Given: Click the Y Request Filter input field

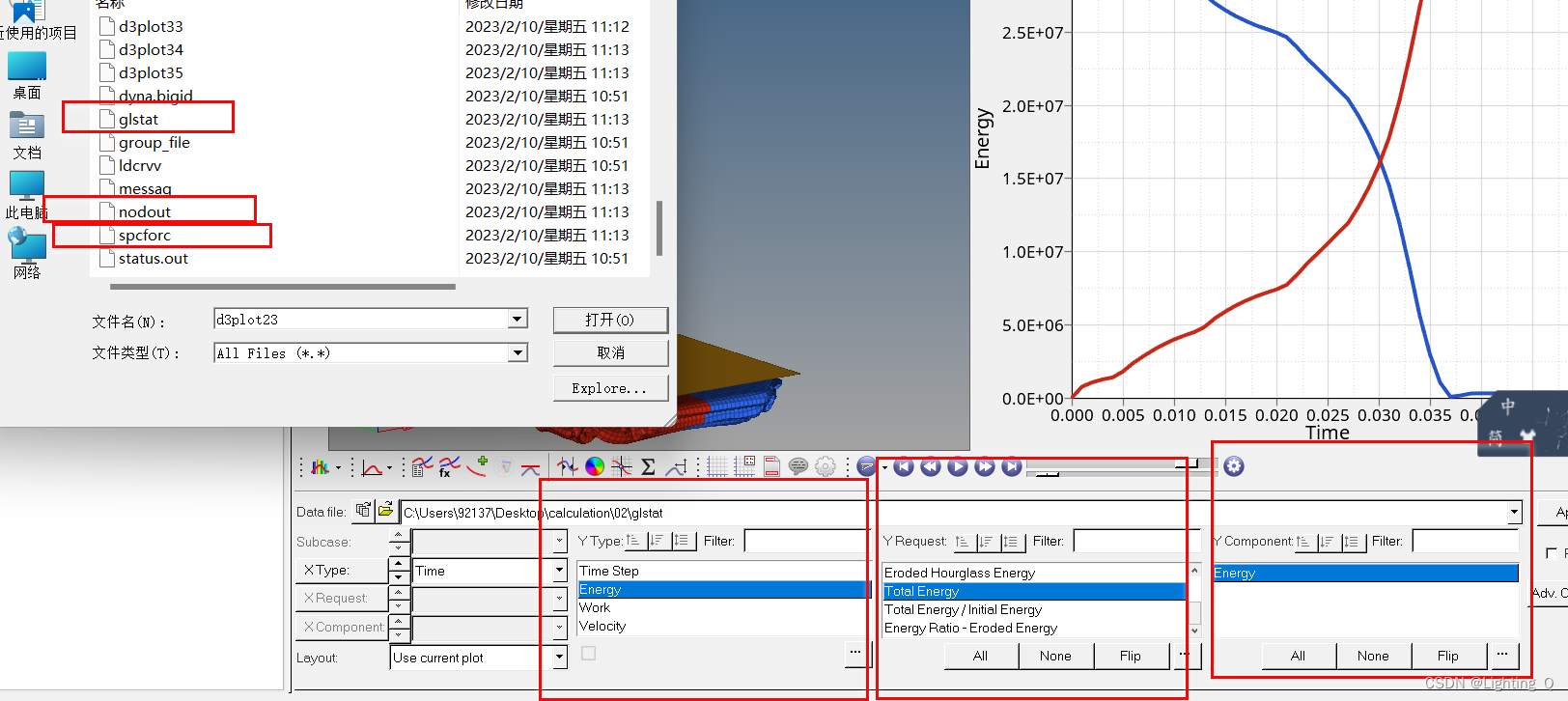Looking at the screenshot, I should point(1136,541).
